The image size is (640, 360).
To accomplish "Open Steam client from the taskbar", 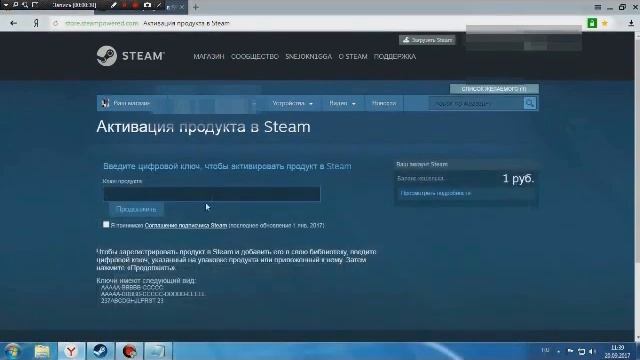I will pos(100,351).
